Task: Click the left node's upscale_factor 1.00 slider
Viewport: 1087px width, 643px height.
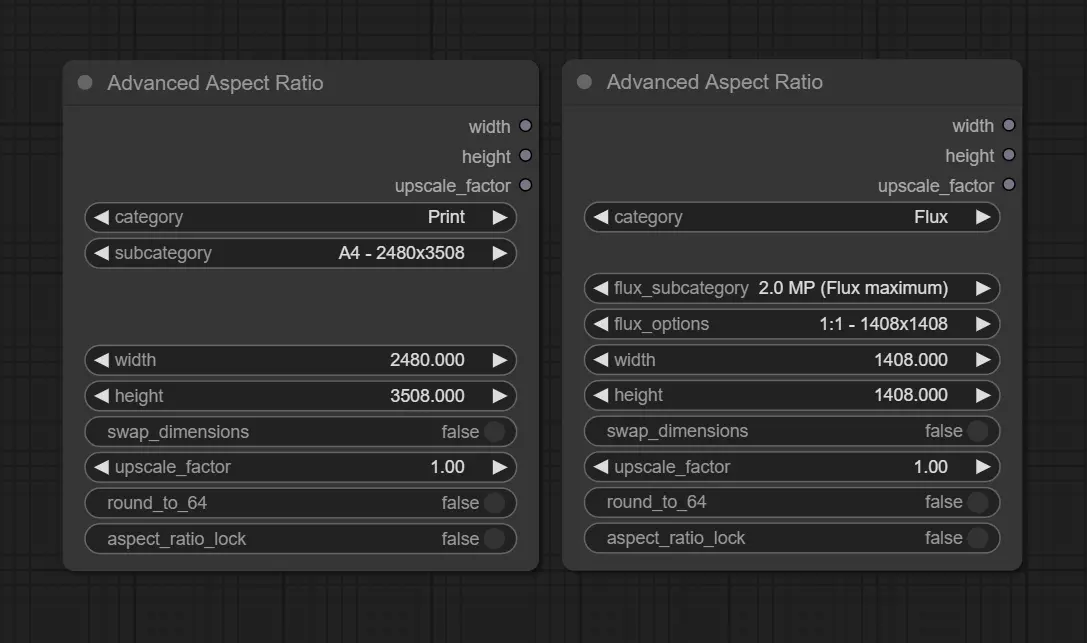Action: [300, 467]
